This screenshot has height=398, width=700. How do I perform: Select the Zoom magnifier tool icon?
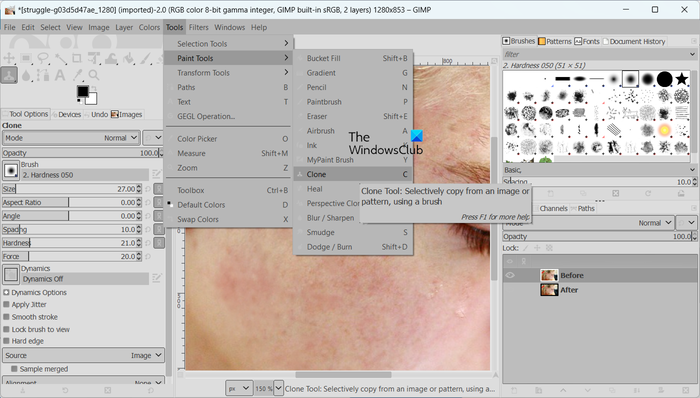[94, 75]
